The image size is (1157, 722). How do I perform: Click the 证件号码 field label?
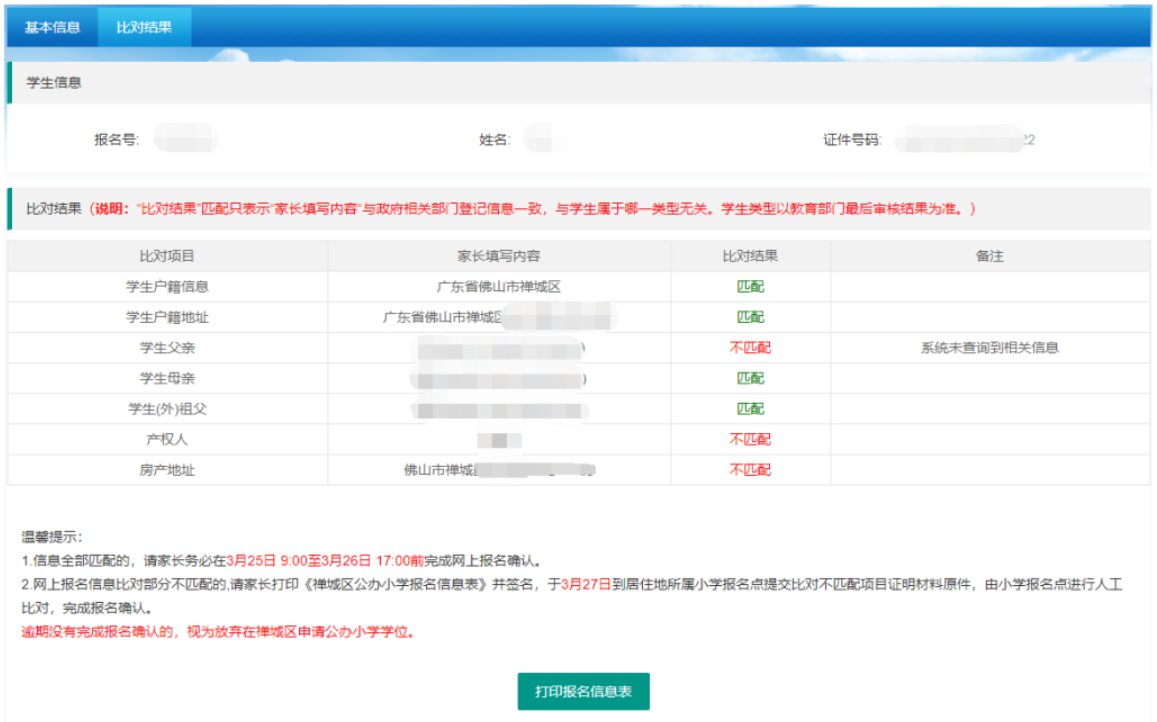click(x=845, y=140)
